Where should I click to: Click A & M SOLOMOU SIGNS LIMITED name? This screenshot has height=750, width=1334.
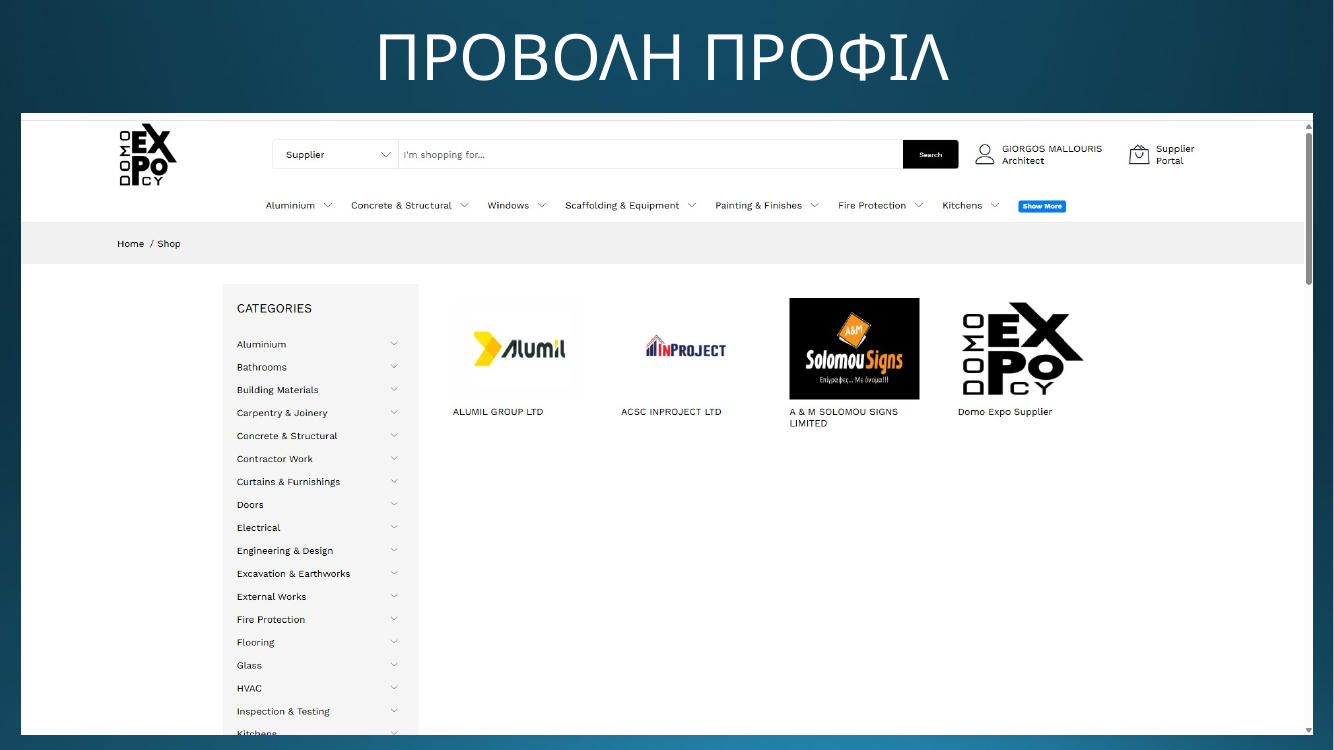843,418
